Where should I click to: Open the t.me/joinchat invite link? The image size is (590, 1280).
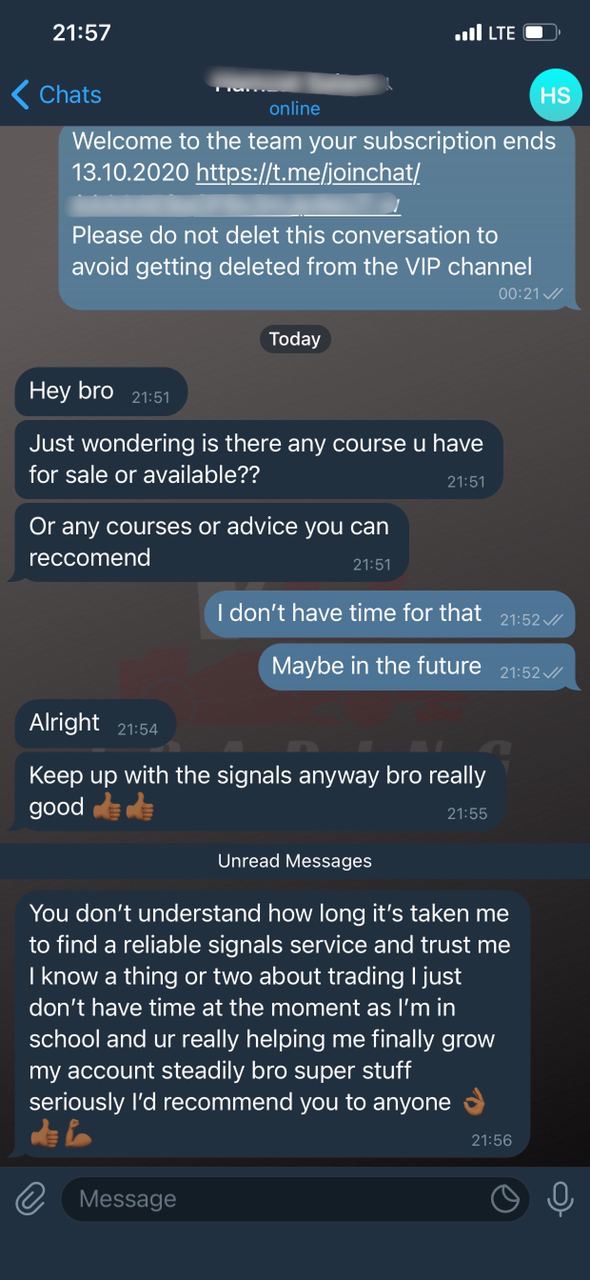[308, 172]
